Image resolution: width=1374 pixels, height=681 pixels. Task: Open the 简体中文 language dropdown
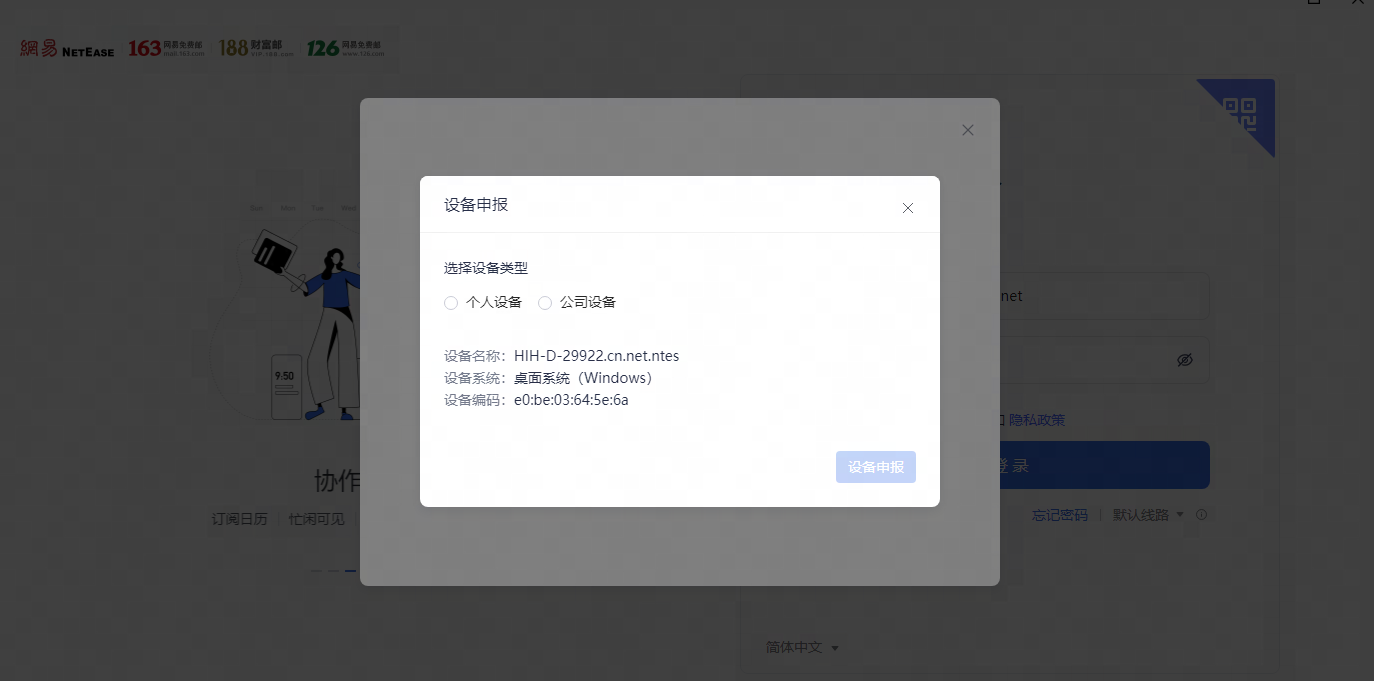coord(802,647)
